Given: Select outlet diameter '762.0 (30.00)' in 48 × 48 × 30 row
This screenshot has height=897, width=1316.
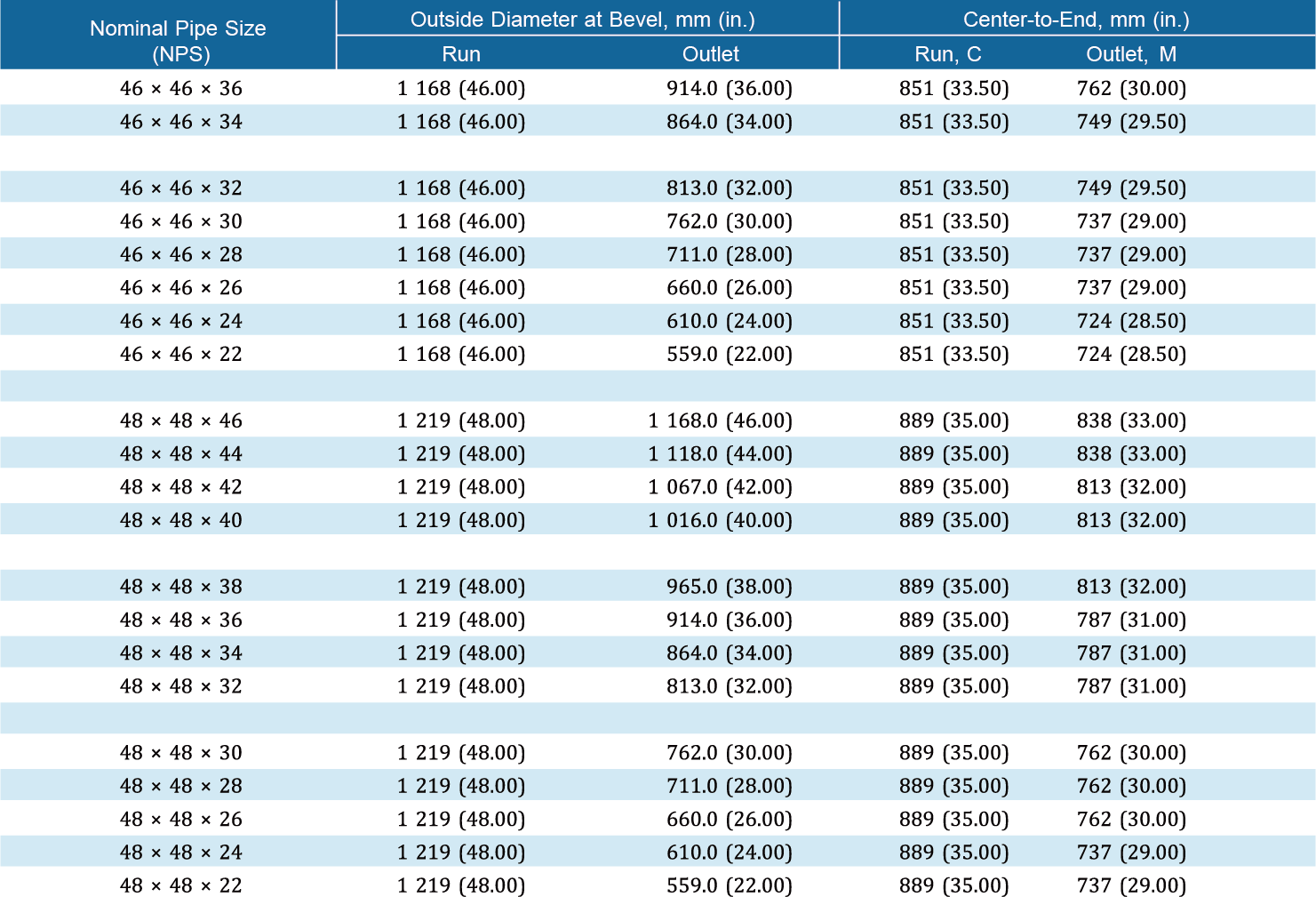Looking at the screenshot, I should coord(730,753).
